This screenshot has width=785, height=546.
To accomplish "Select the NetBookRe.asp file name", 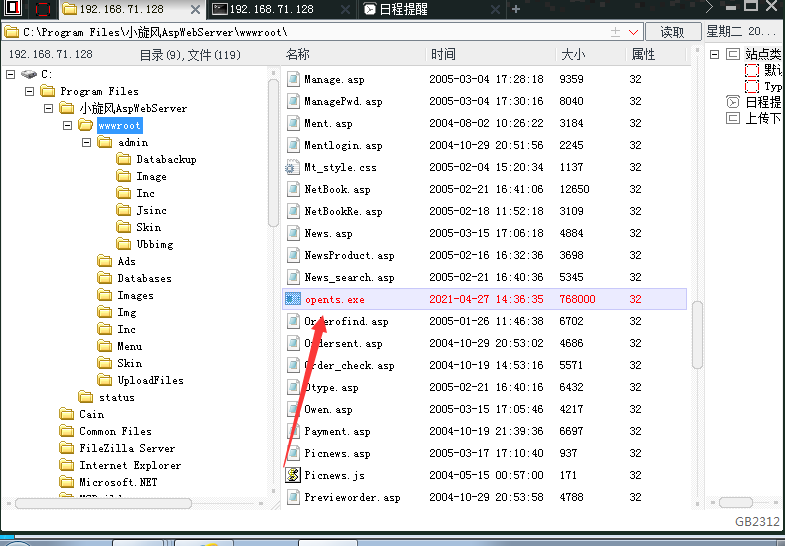I will point(343,212).
